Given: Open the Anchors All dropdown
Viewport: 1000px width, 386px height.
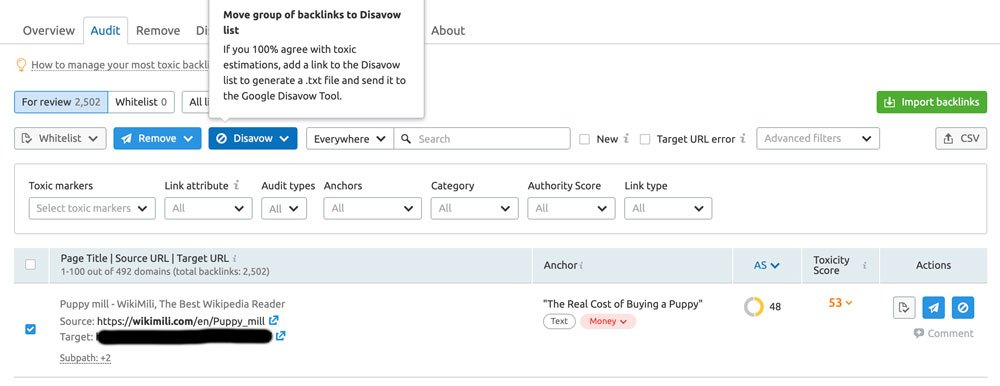Looking at the screenshot, I should [x=372, y=208].
